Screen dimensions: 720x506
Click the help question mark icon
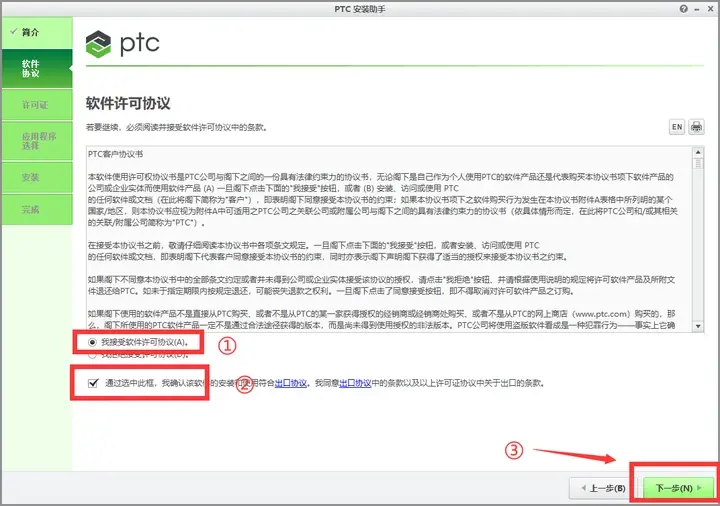(684, 9)
